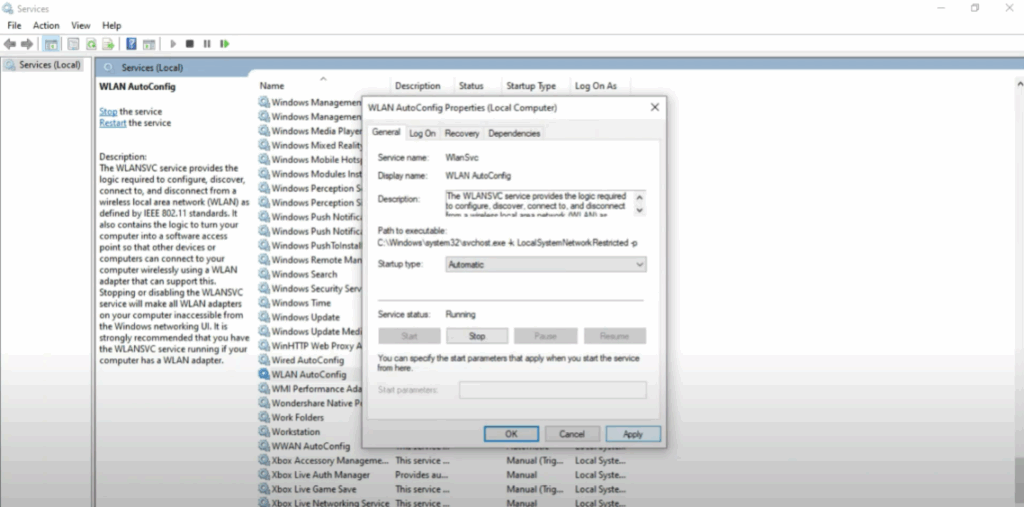This screenshot has width=1024, height=507.
Task: Select the Work Folders service gear icon
Action: click(264, 417)
